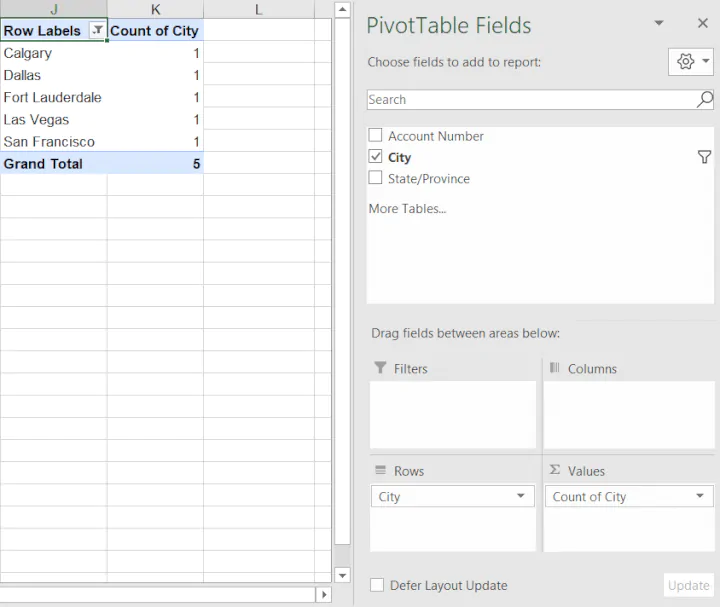Select the Count of City header cell

click(155, 30)
